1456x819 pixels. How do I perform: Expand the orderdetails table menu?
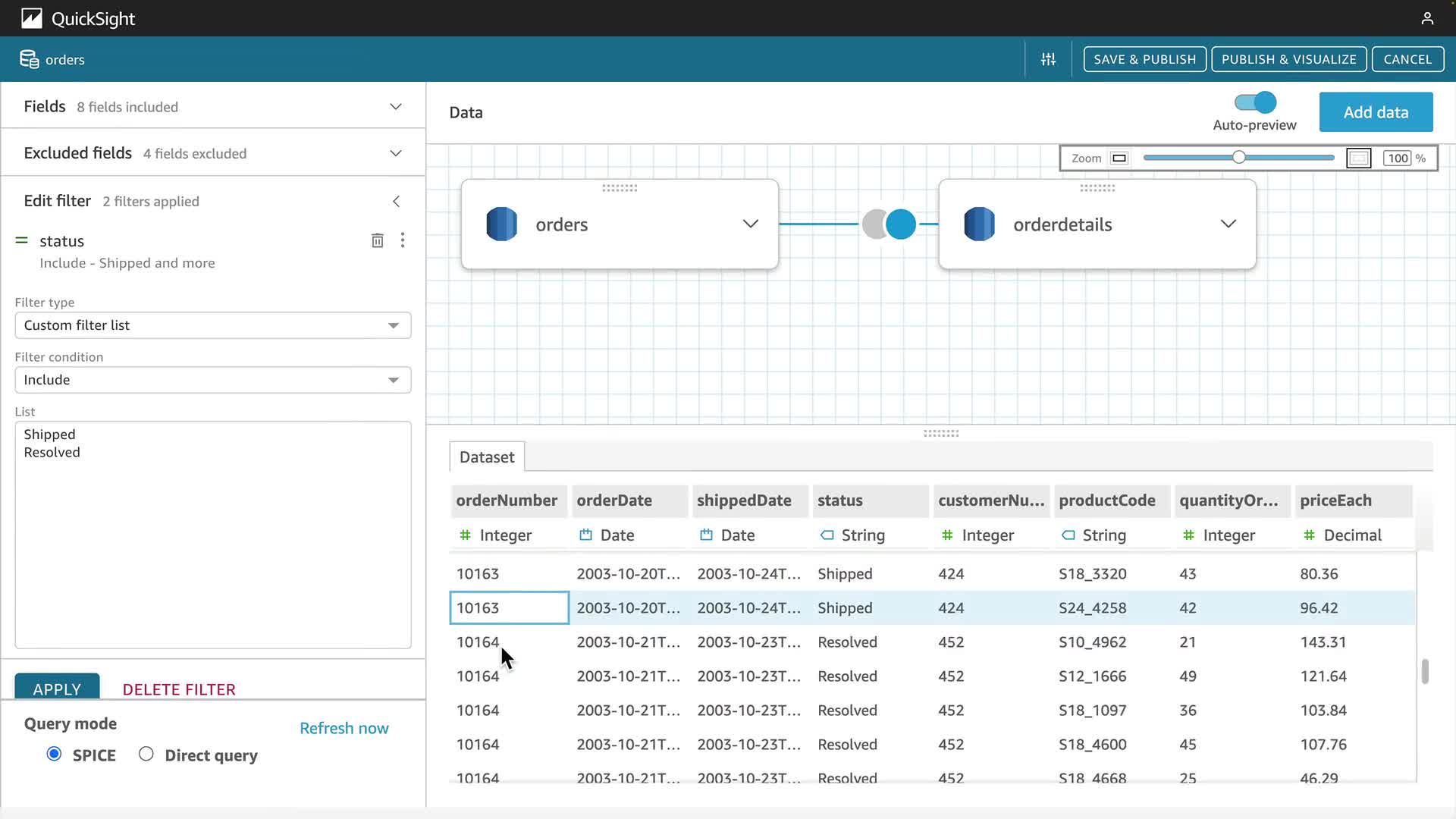coord(1228,224)
